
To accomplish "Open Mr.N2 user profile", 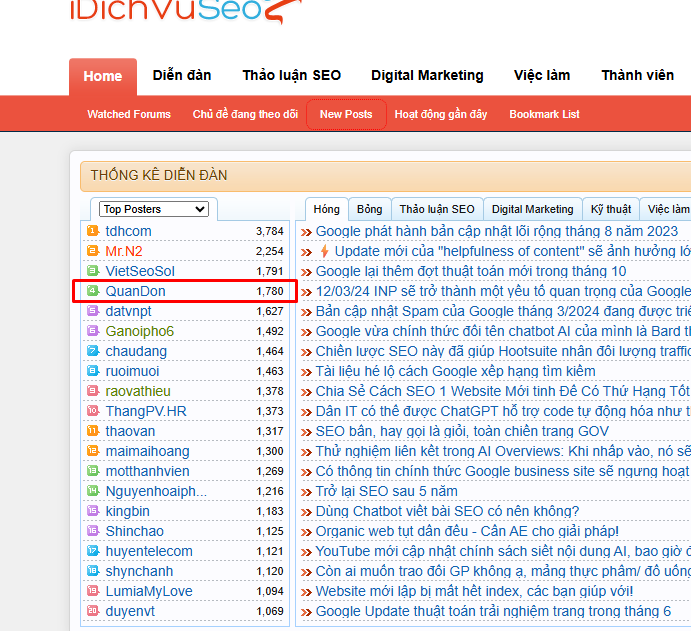I will tap(124, 251).
